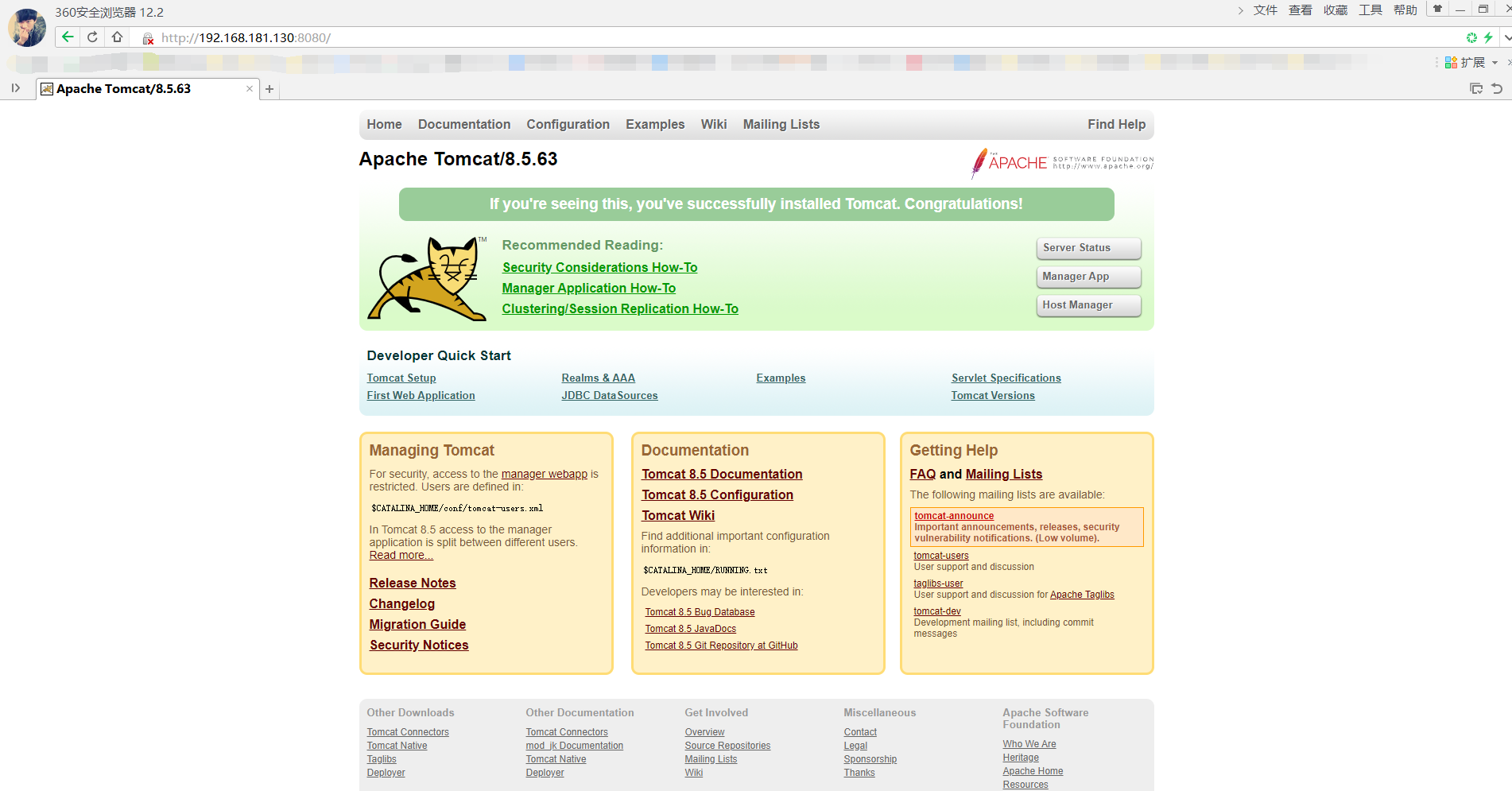This screenshot has width=1512, height=791.
Task: Select the Documentation navigation item
Action: (464, 124)
